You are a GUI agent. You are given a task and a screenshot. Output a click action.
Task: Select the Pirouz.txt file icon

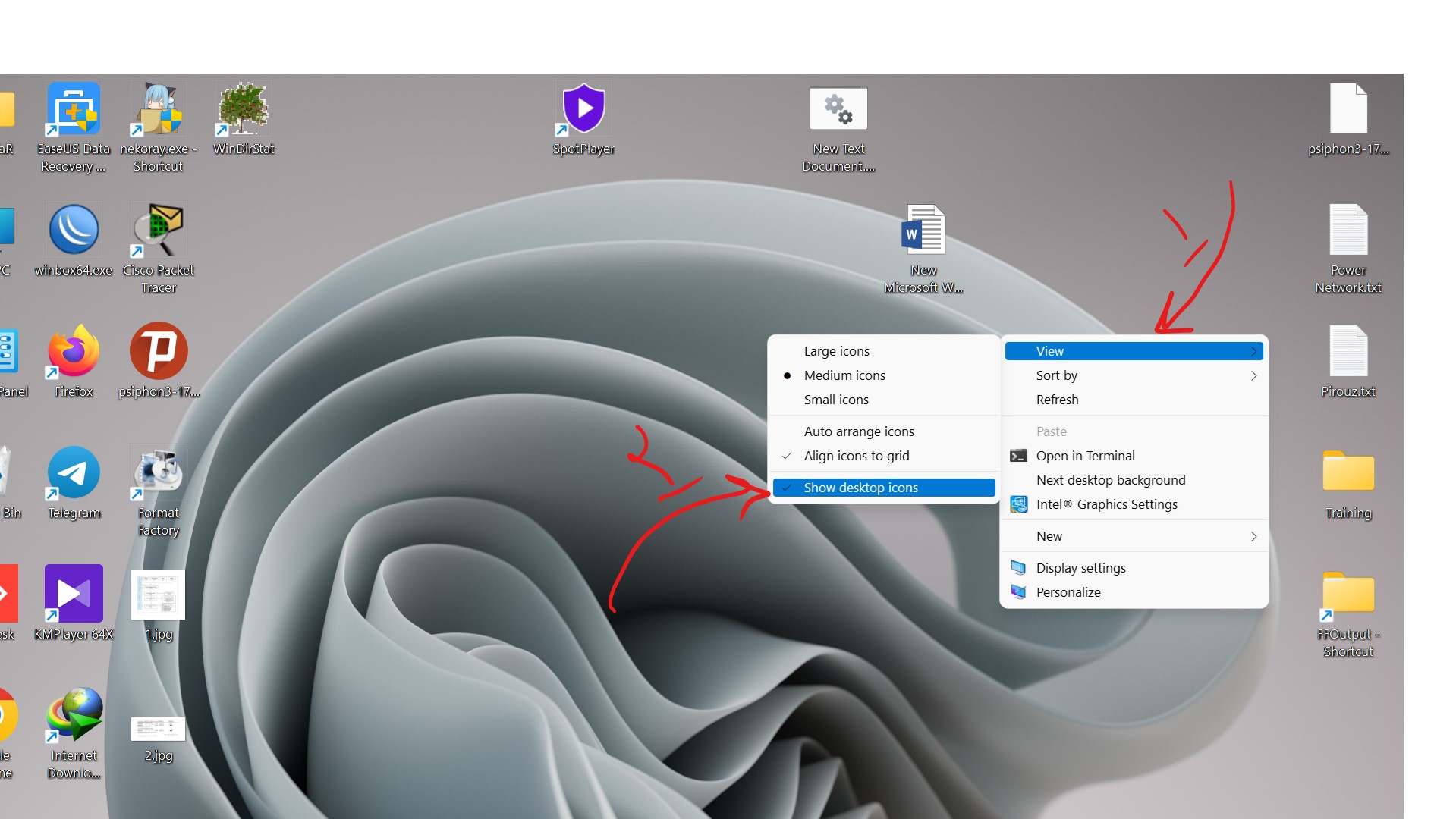1348,351
